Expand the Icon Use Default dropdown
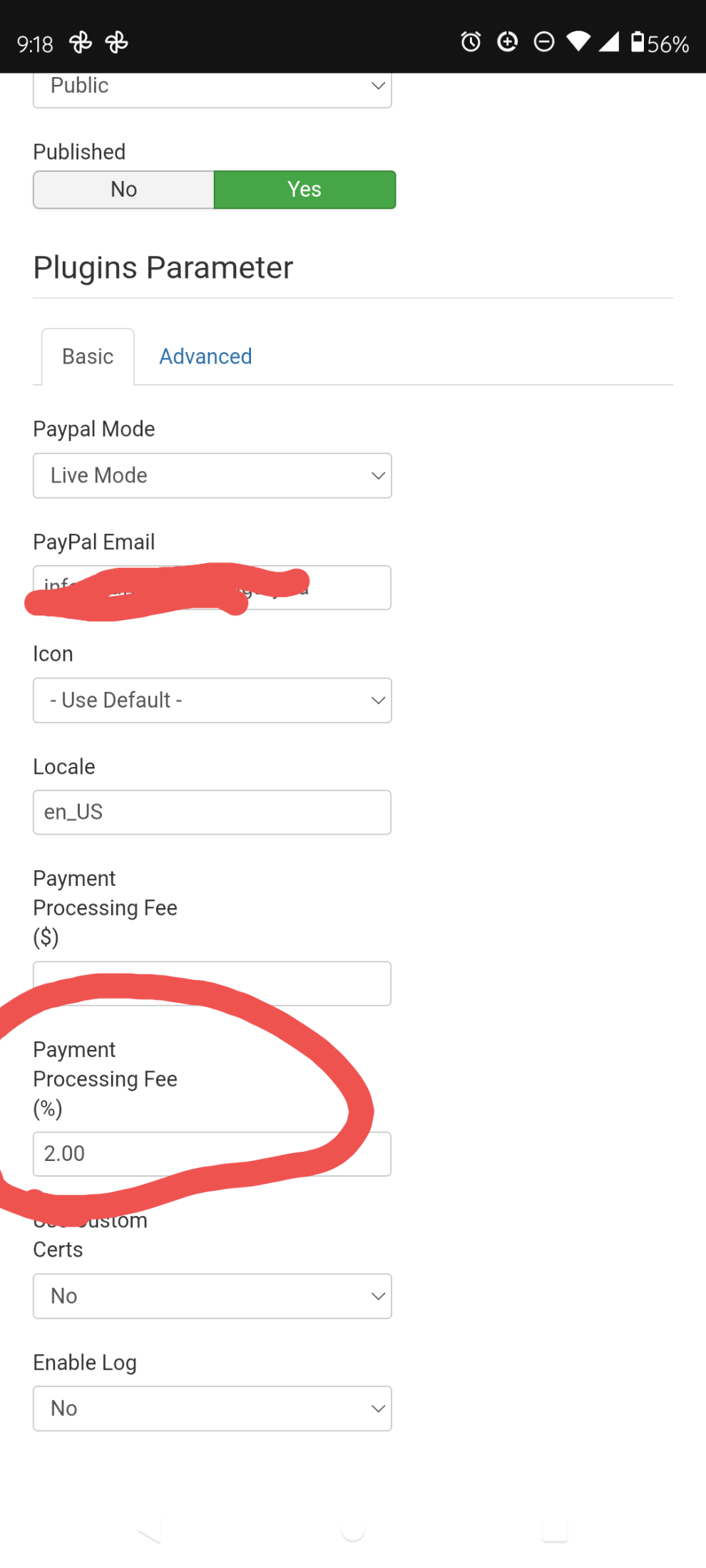Image resolution: width=706 pixels, height=1568 pixels. tap(213, 700)
